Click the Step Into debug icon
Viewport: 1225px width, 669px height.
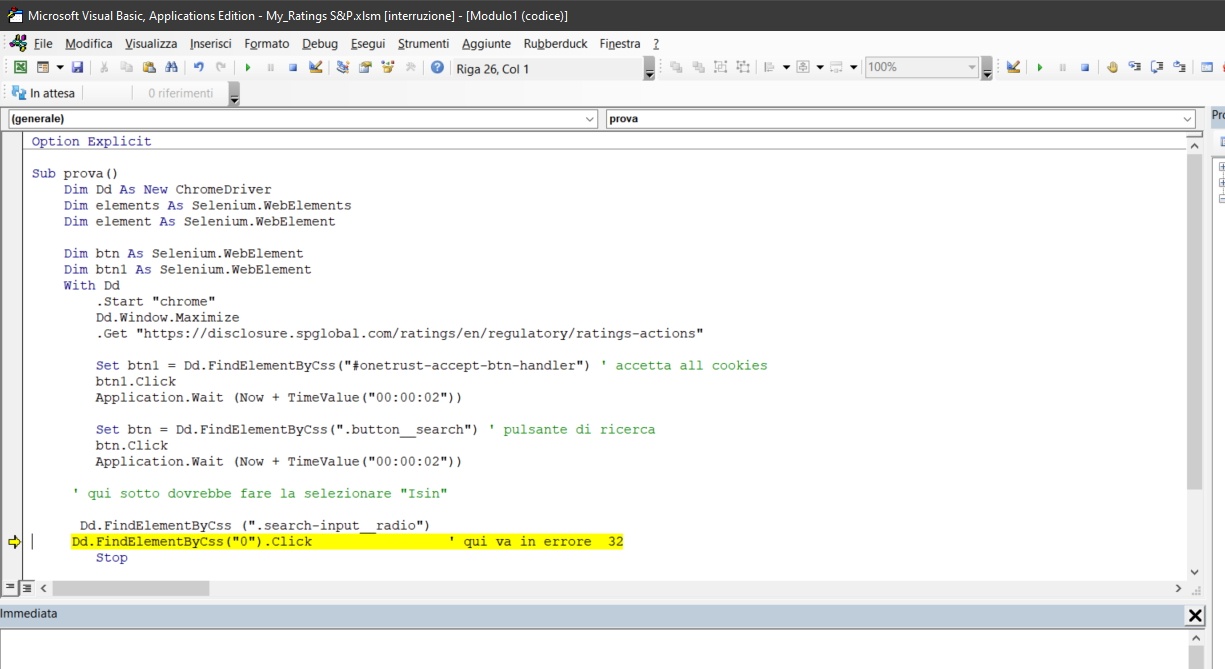click(1134, 67)
